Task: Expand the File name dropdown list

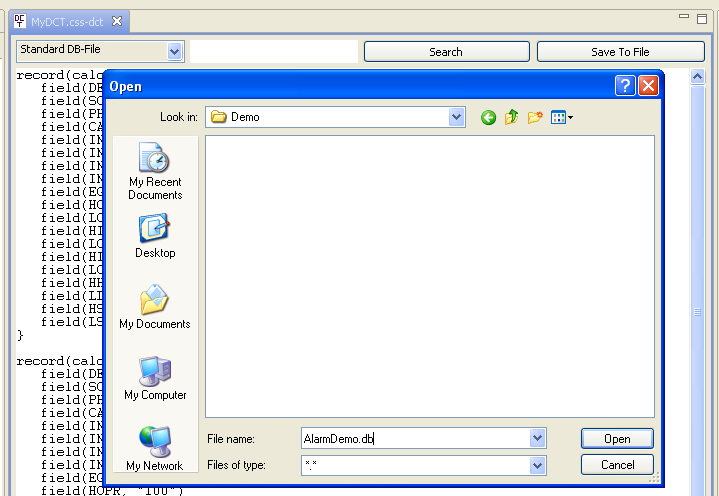Action: pos(538,438)
